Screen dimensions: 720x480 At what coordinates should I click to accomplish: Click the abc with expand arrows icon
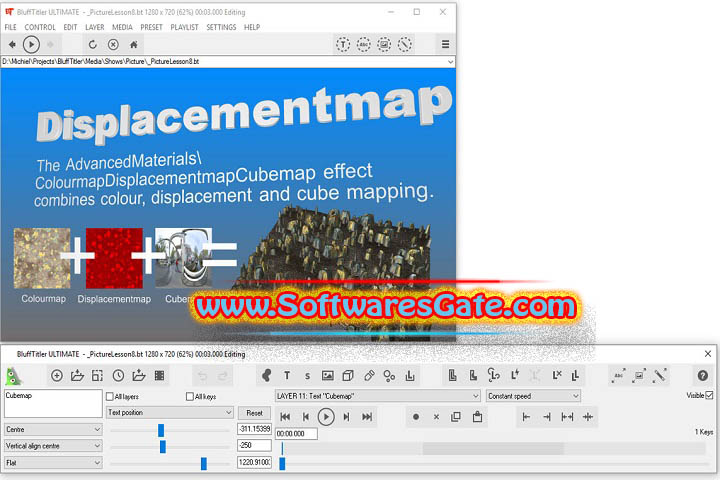pyautogui.click(x=619, y=375)
